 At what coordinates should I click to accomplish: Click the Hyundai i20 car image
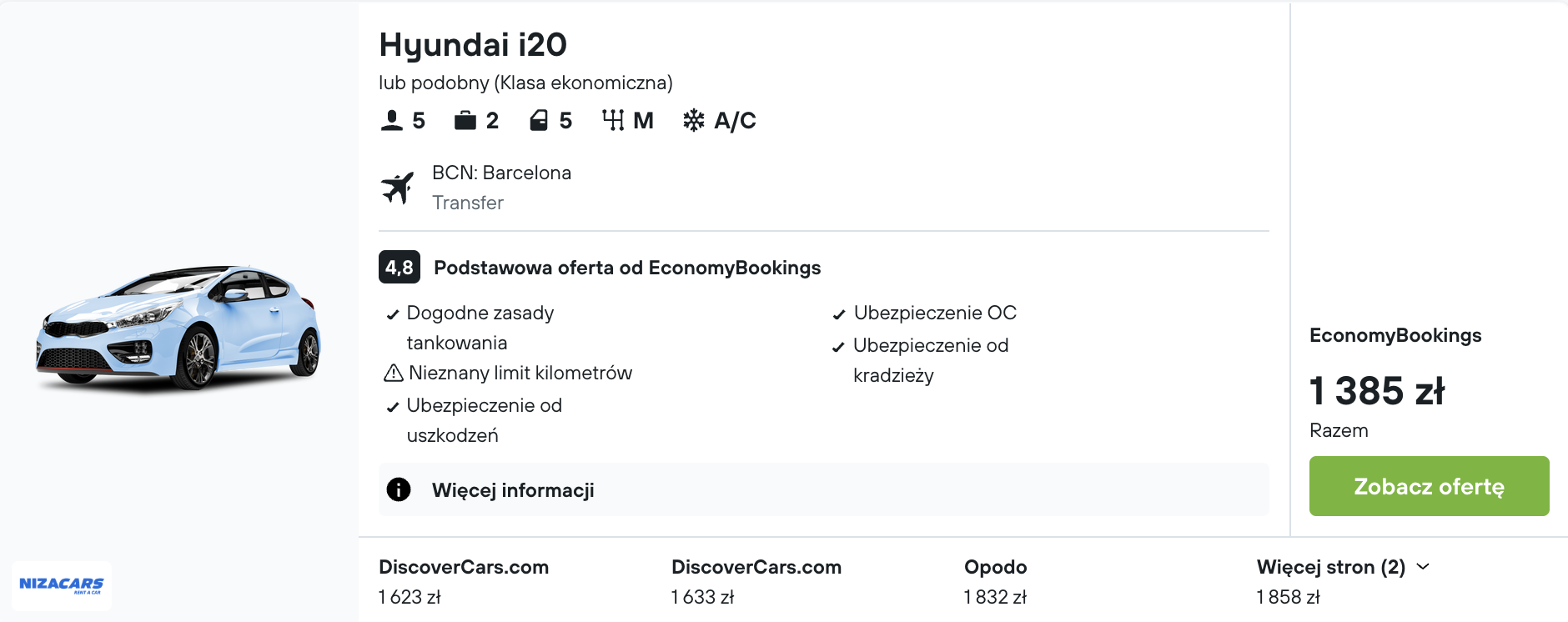[x=178, y=328]
